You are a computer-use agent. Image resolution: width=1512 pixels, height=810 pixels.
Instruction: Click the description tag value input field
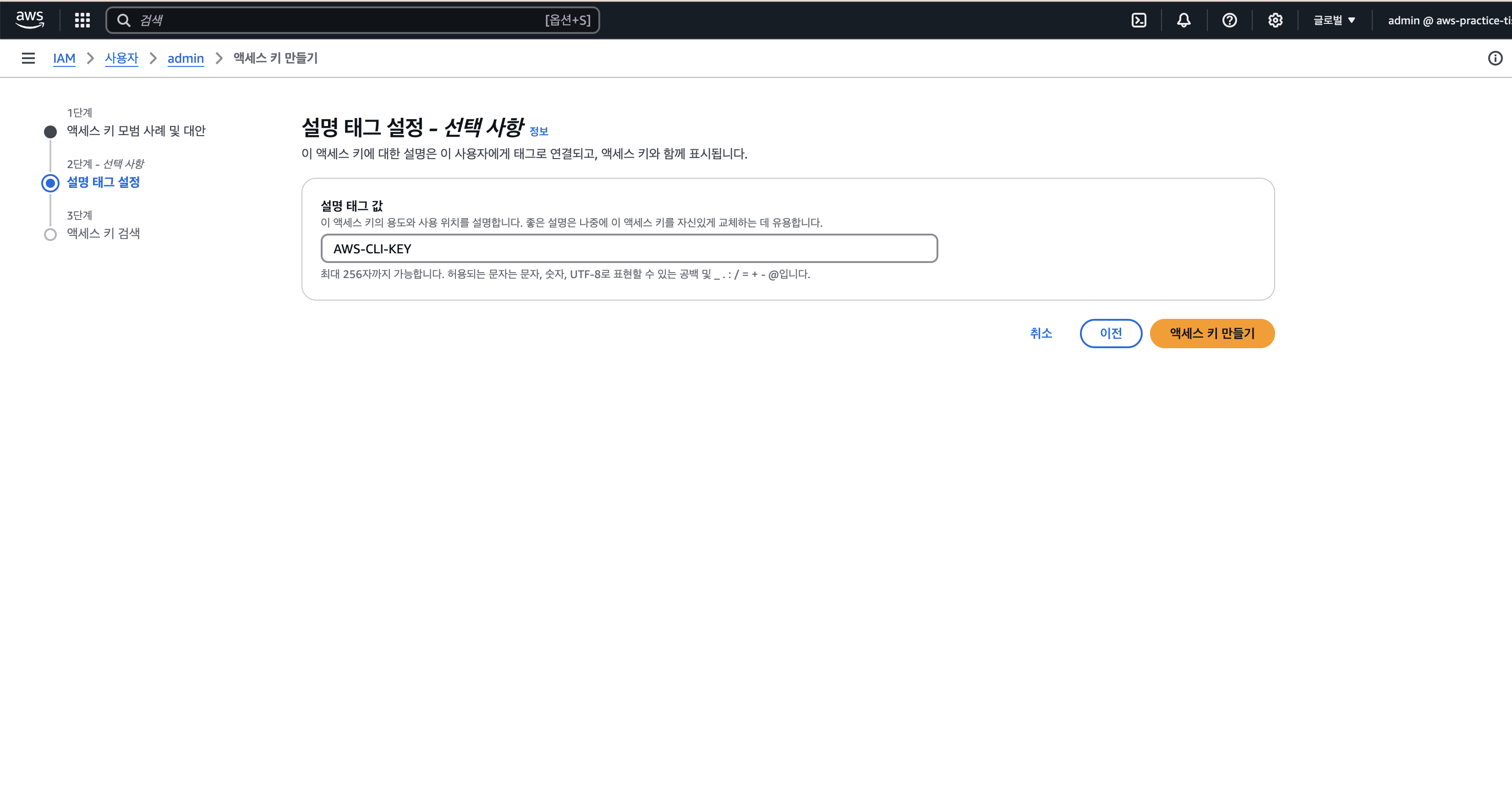point(629,248)
